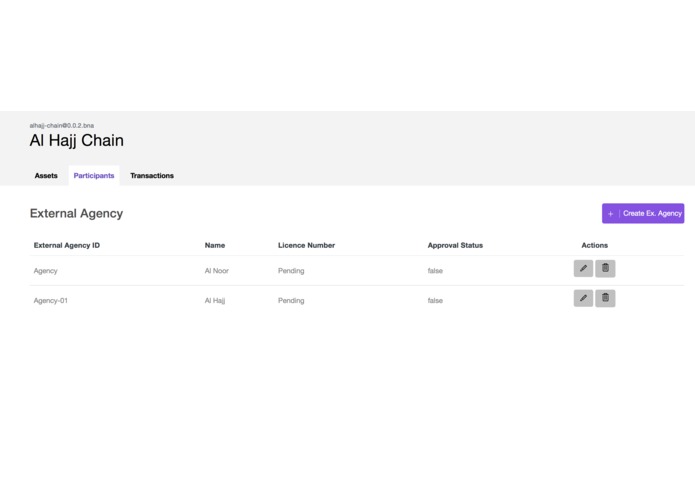Edit the Al Noor agency row
This screenshot has height=494, width=695.
[x=583, y=268]
